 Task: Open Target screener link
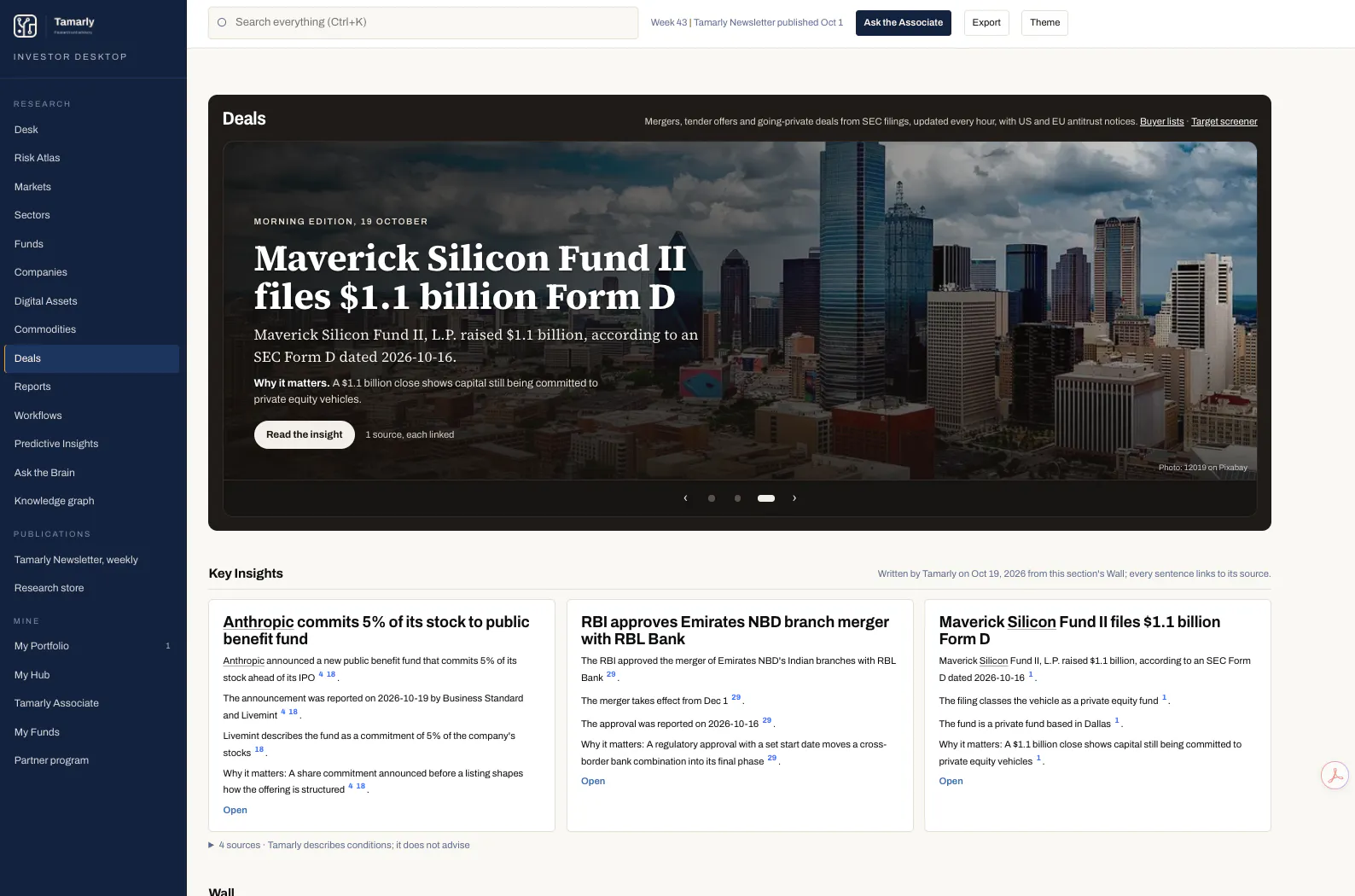(x=1224, y=121)
